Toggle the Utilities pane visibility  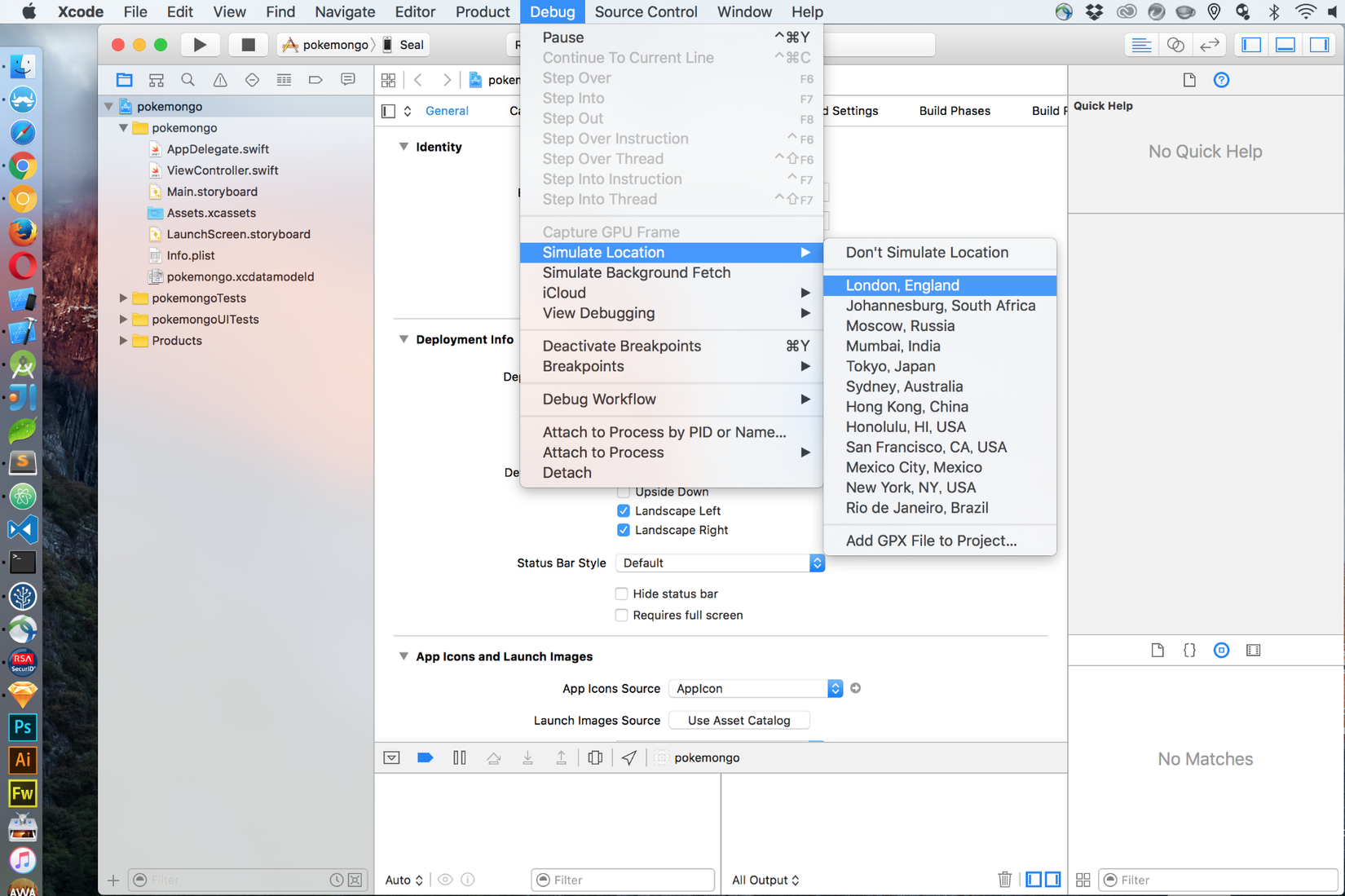click(x=1319, y=45)
